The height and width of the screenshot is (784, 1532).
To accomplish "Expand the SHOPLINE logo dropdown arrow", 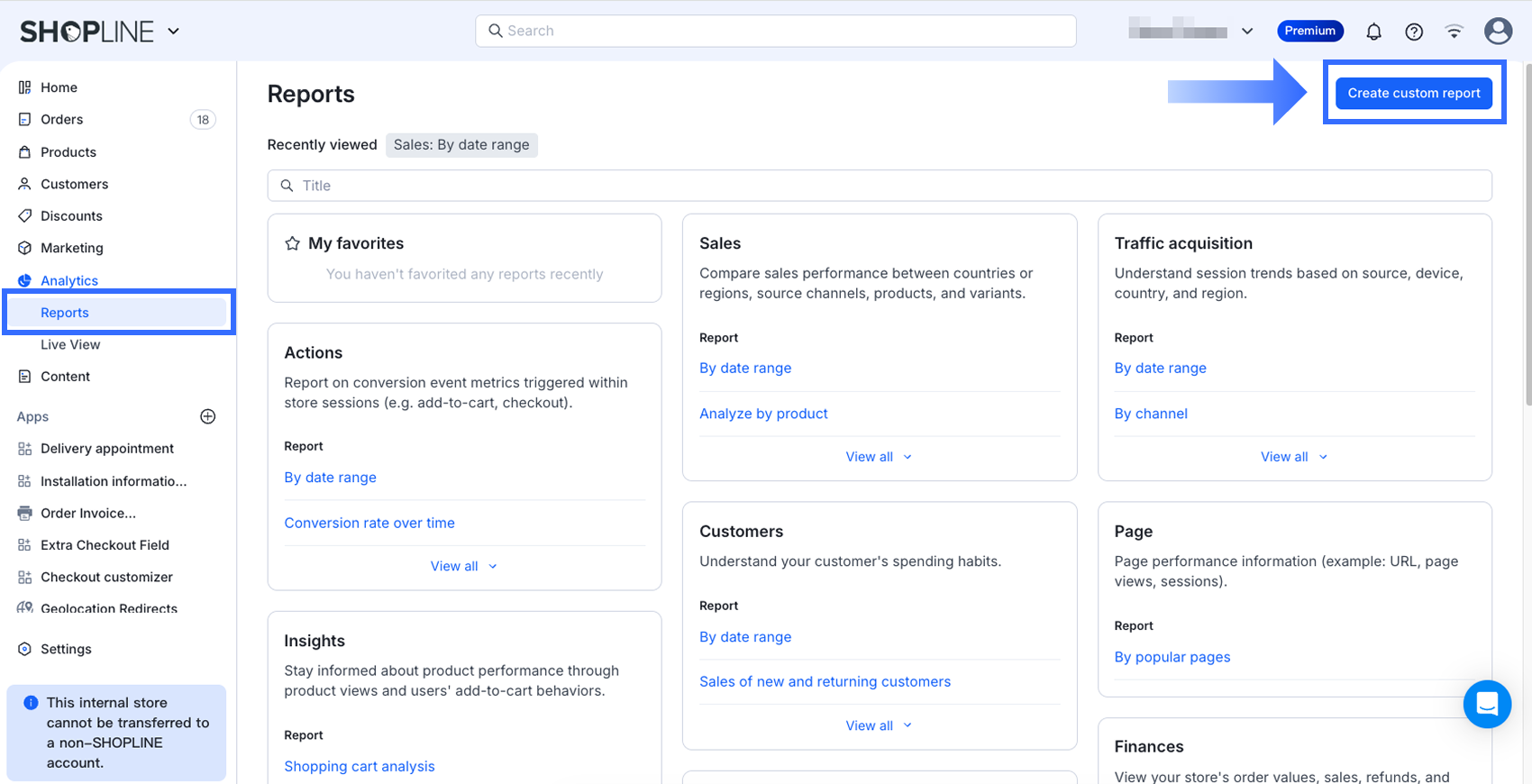I will [x=174, y=32].
